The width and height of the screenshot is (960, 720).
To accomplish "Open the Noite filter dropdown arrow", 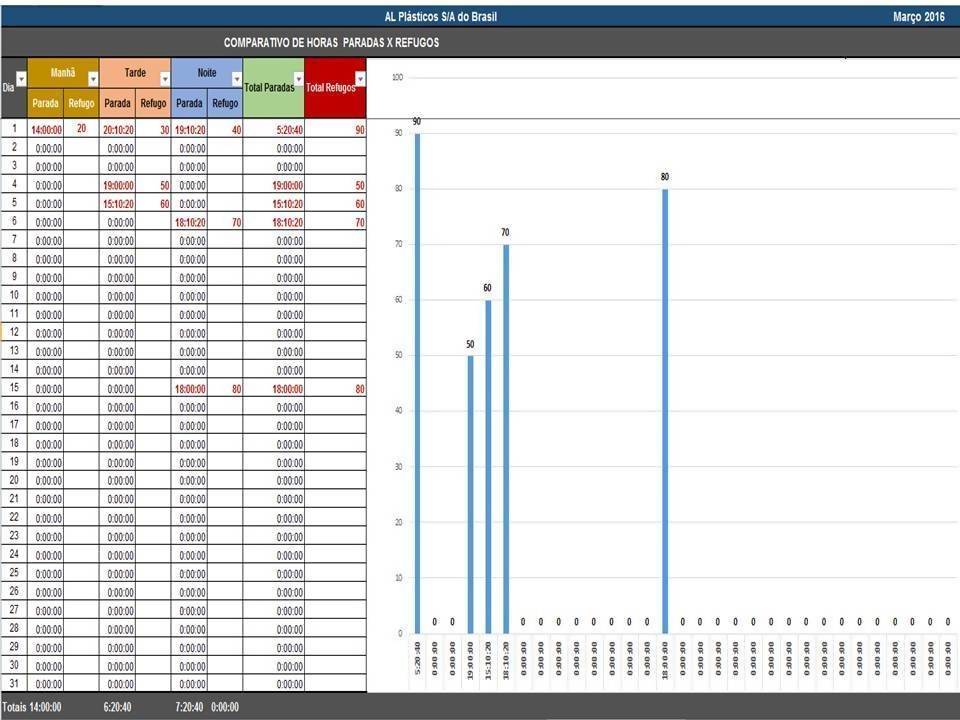I will click(x=237, y=79).
